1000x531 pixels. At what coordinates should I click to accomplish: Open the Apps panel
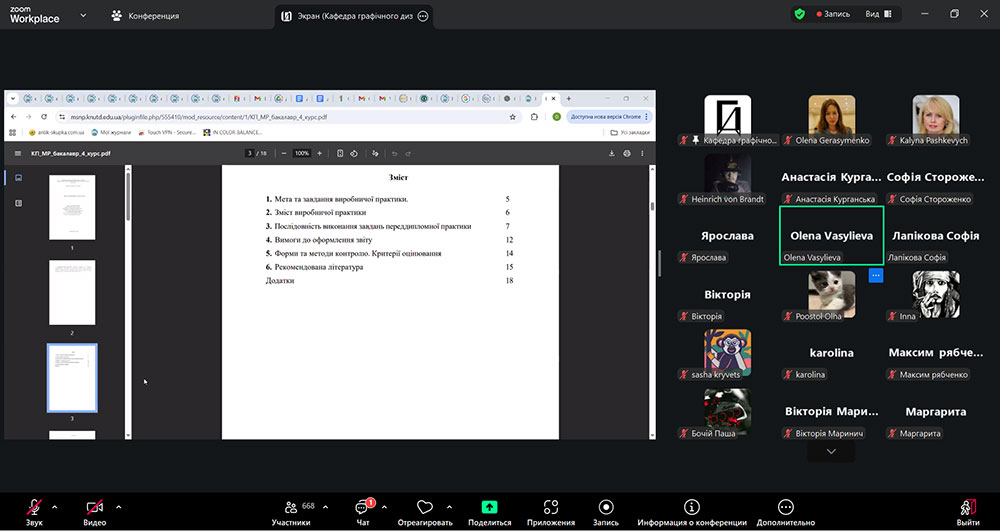[551, 508]
